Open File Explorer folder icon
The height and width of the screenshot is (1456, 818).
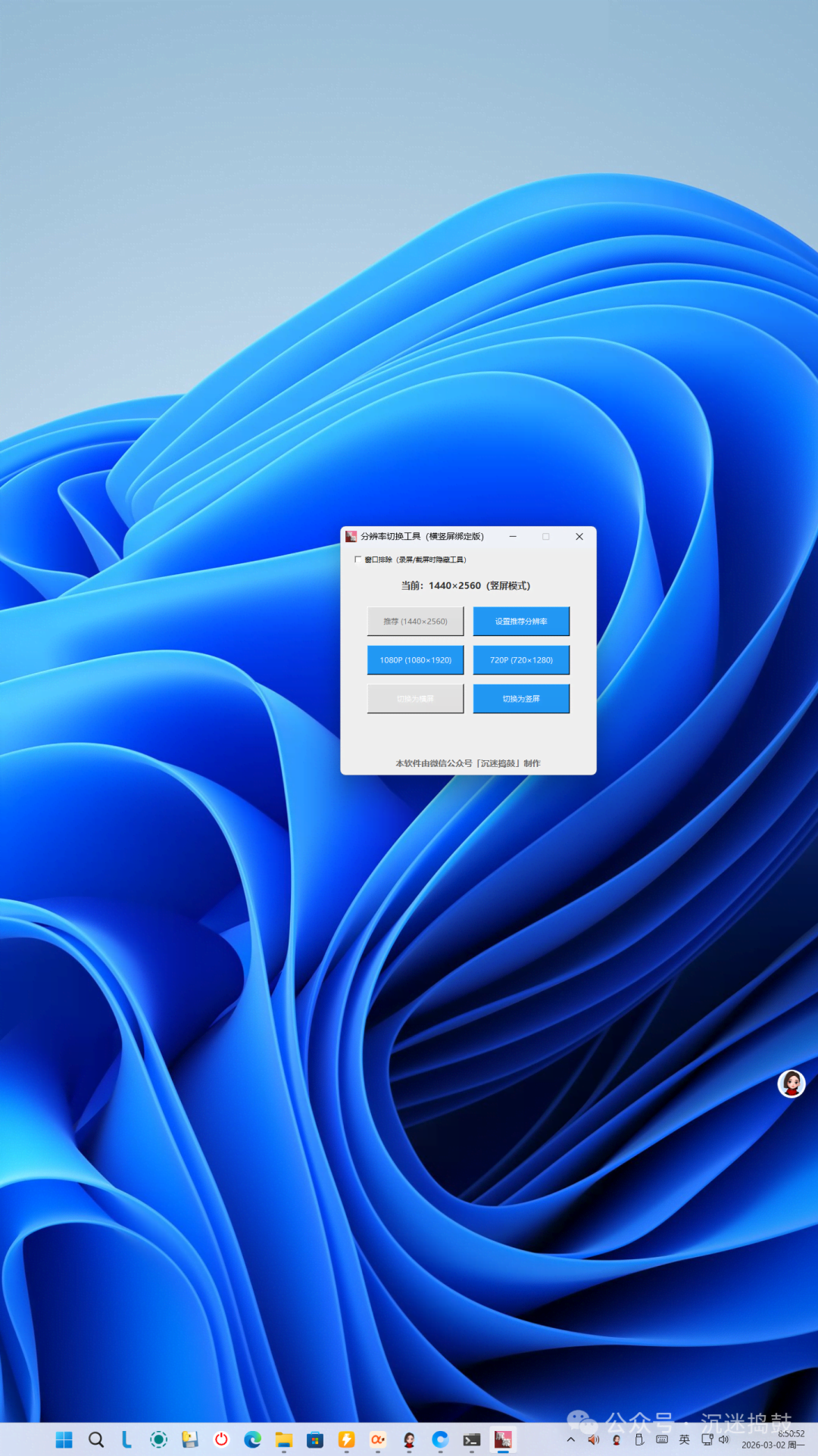[284, 1439]
